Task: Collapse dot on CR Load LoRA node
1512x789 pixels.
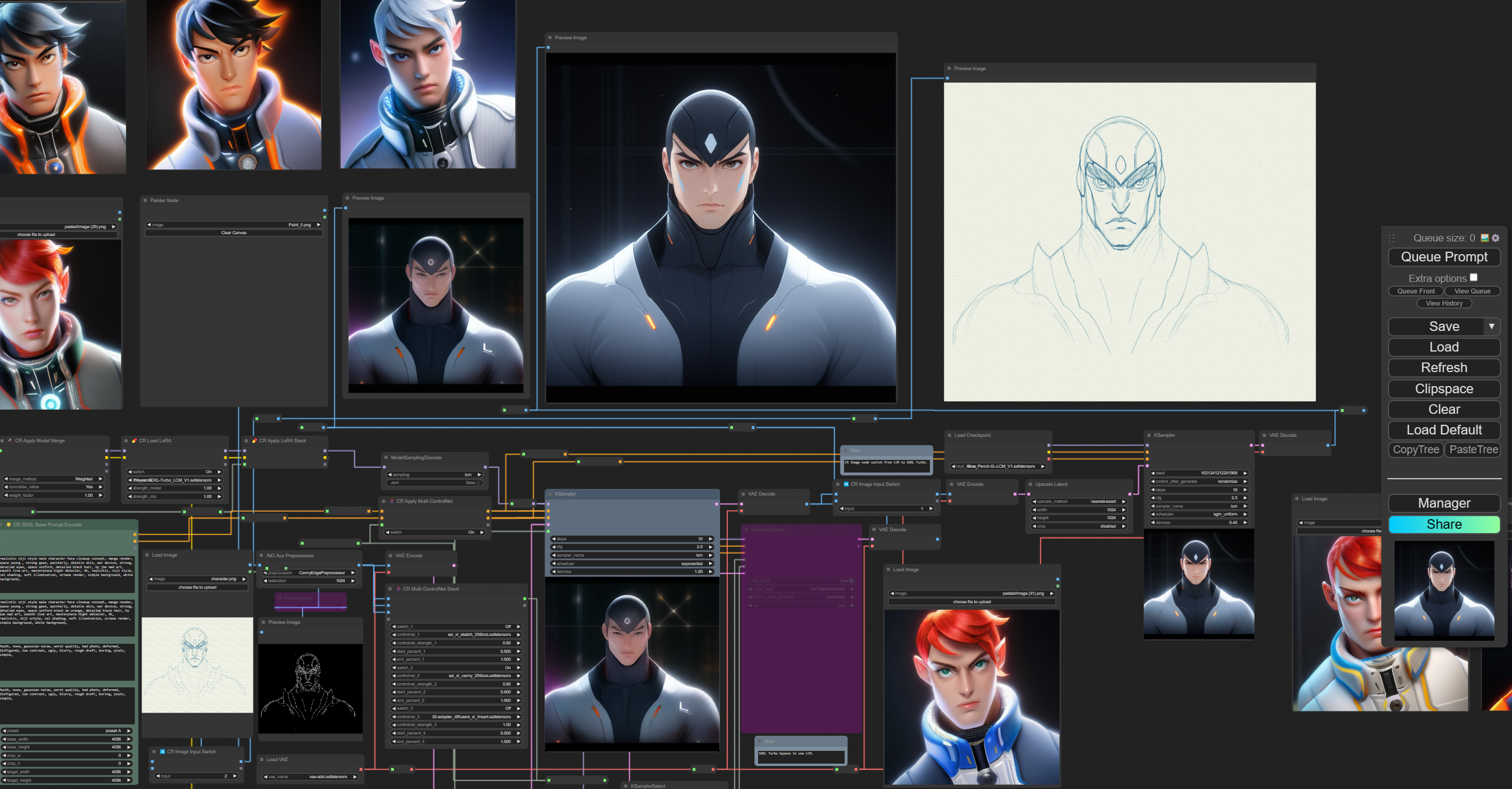Action: coord(126,441)
